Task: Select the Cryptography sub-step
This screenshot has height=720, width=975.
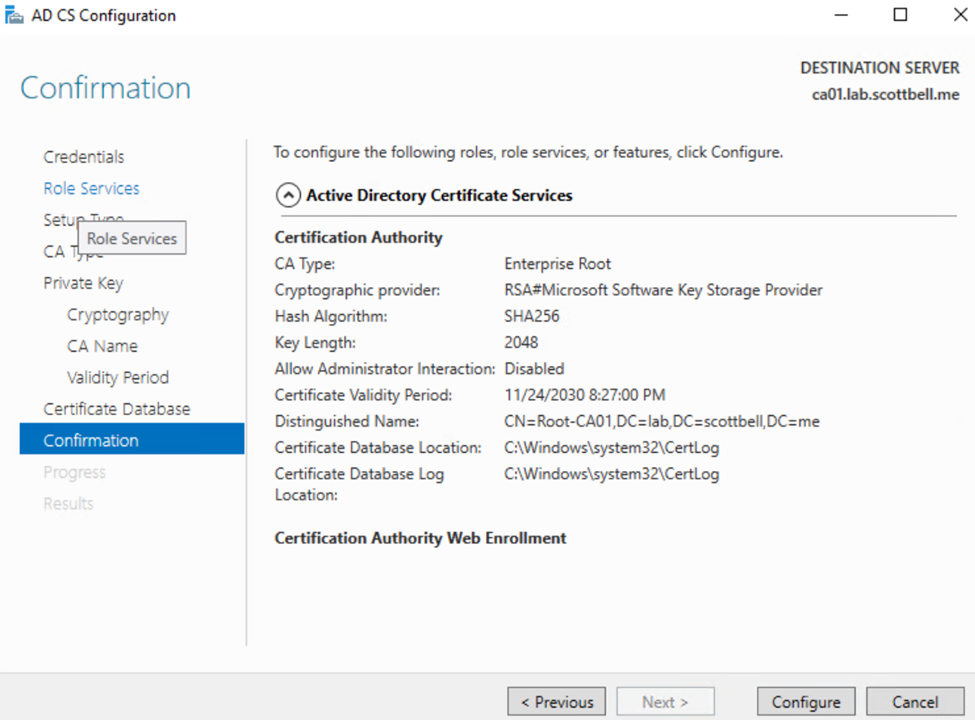Action: point(117,315)
